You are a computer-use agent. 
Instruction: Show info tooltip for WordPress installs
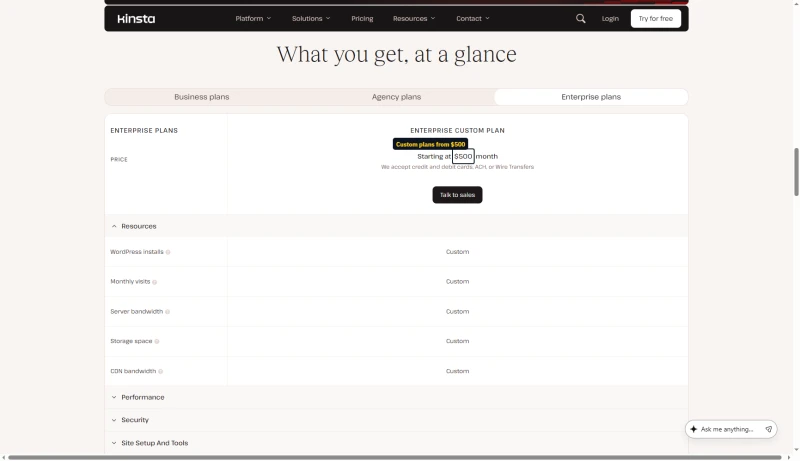coord(168,252)
